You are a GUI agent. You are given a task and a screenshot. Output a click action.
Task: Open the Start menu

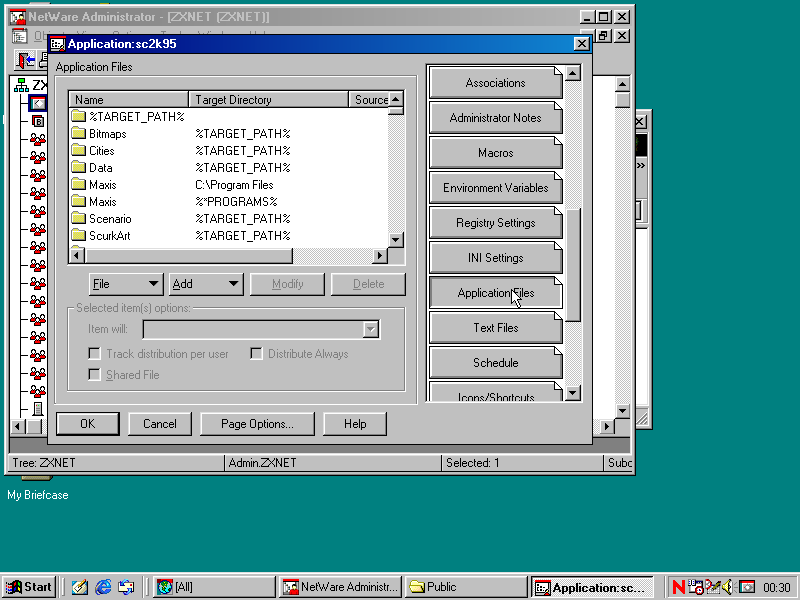coord(29,587)
